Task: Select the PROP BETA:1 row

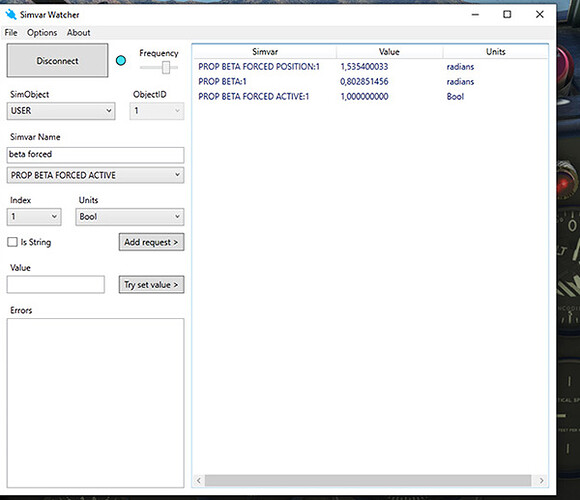Action: click(x=370, y=81)
